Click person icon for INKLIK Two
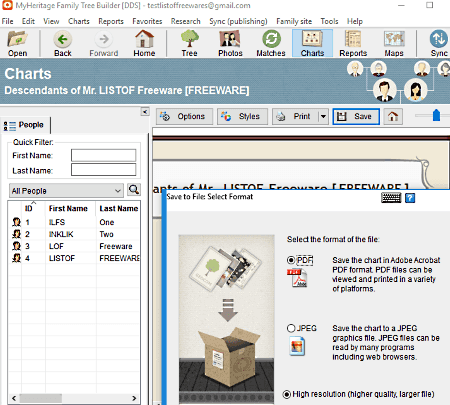 pos(16,234)
